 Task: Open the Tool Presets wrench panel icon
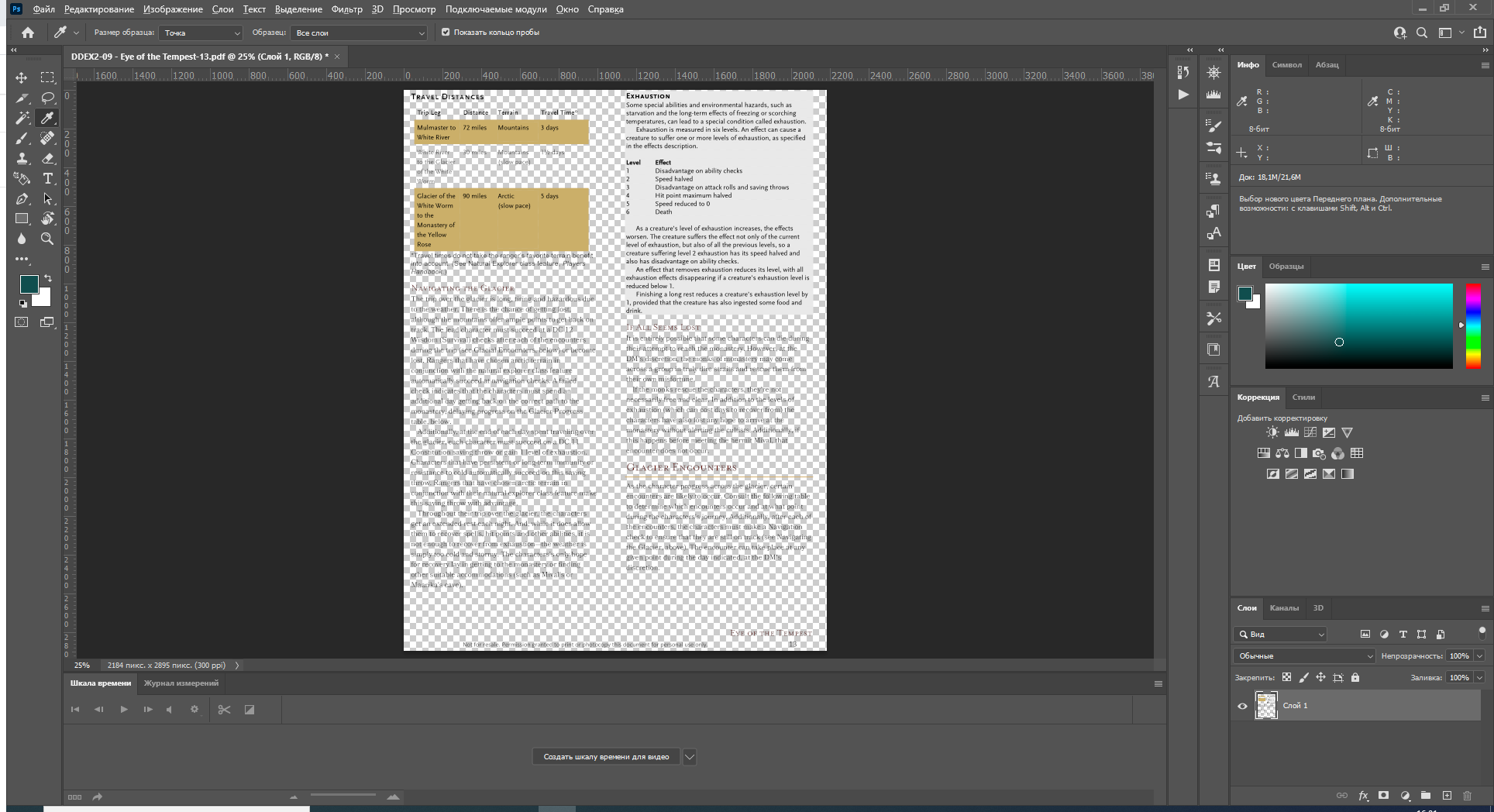(1213, 318)
